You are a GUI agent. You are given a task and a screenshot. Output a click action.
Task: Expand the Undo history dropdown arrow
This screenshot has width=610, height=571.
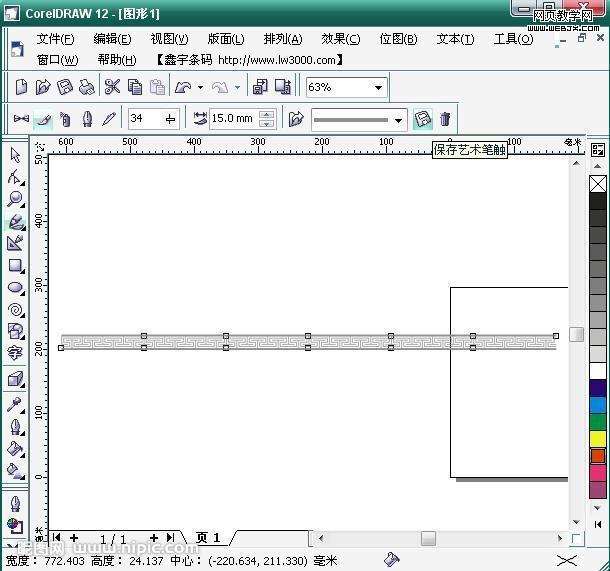coord(200,87)
